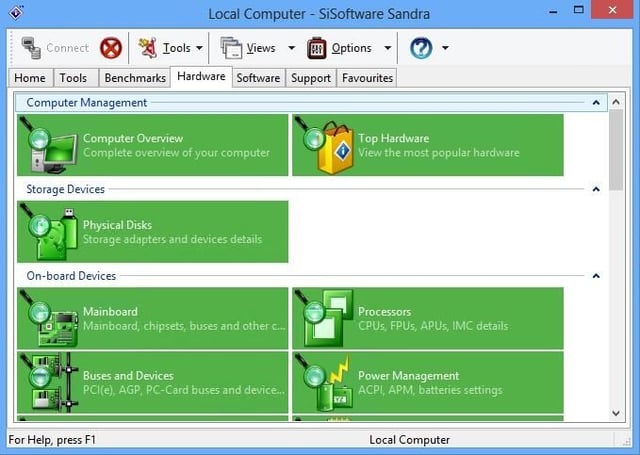This screenshot has height=455, width=640.
Task: Click 'ACPI, APM, batteries settings' text
Action: (x=430, y=390)
